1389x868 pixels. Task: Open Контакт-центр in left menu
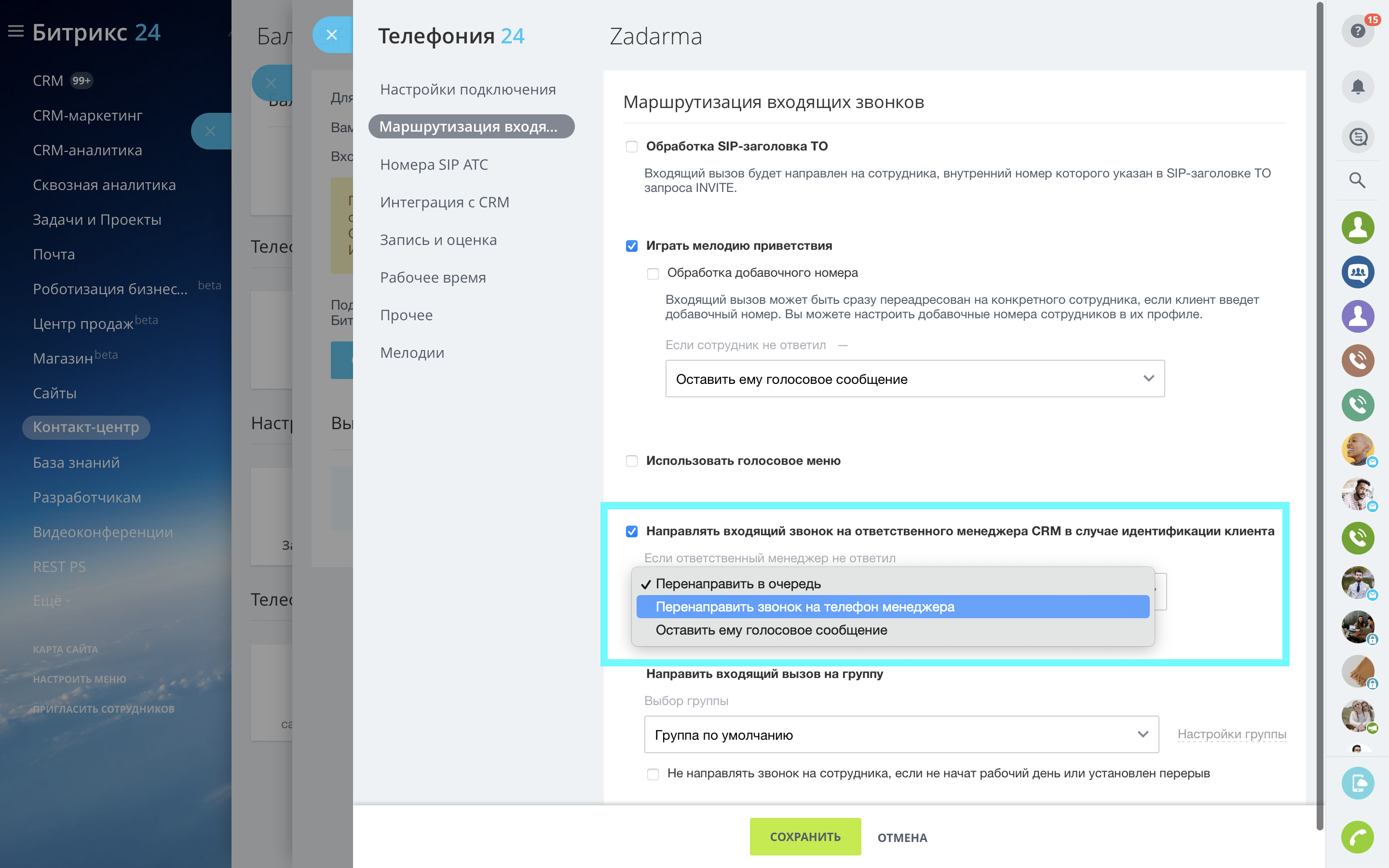tap(86, 428)
